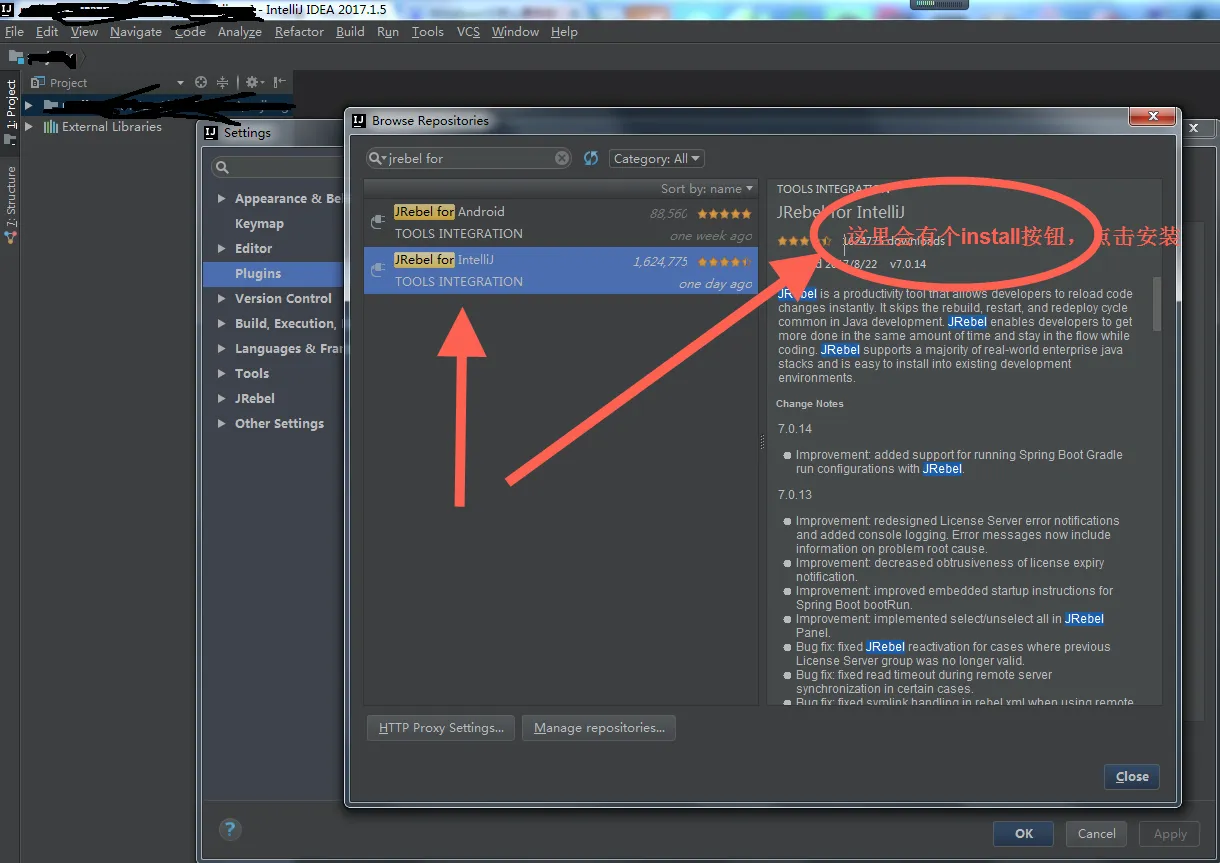The height and width of the screenshot is (863, 1220).
Task: Click OK in the Settings dialog
Action: point(1024,834)
